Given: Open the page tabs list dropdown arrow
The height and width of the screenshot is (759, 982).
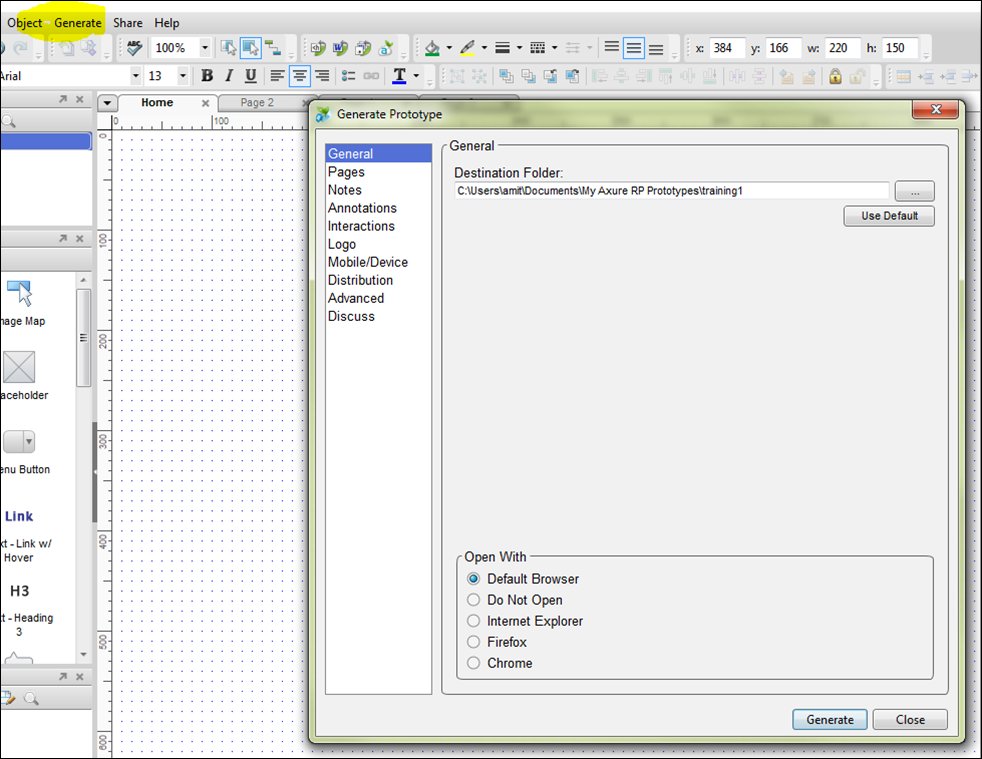Looking at the screenshot, I should (x=108, y=103).
